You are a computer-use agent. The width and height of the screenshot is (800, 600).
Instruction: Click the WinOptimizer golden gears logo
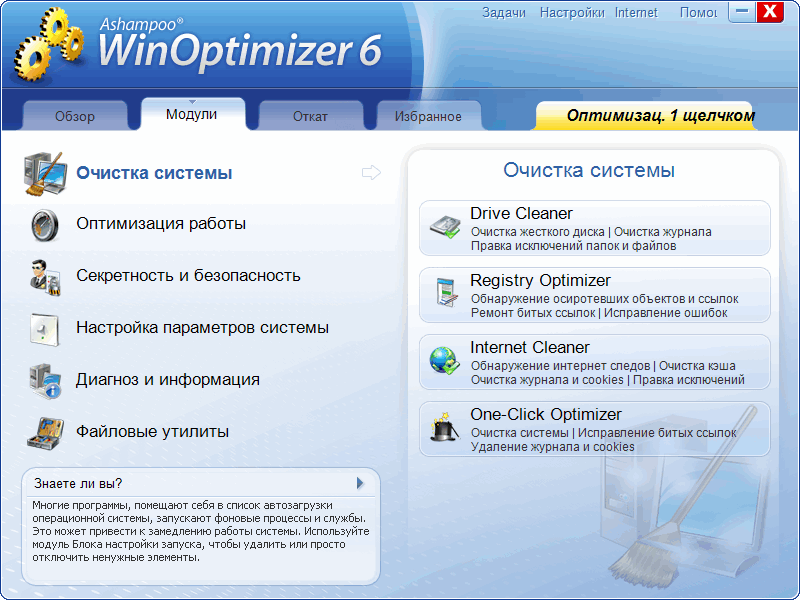click(x=48, y=45)
